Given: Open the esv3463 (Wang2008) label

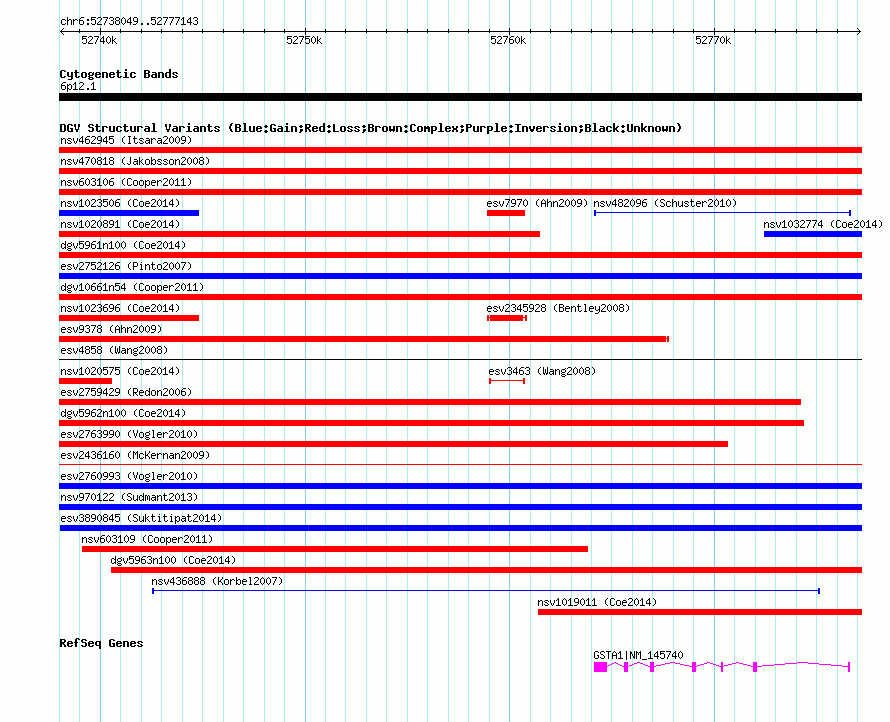Looking at the screenshot, I should tap(542, 371).
